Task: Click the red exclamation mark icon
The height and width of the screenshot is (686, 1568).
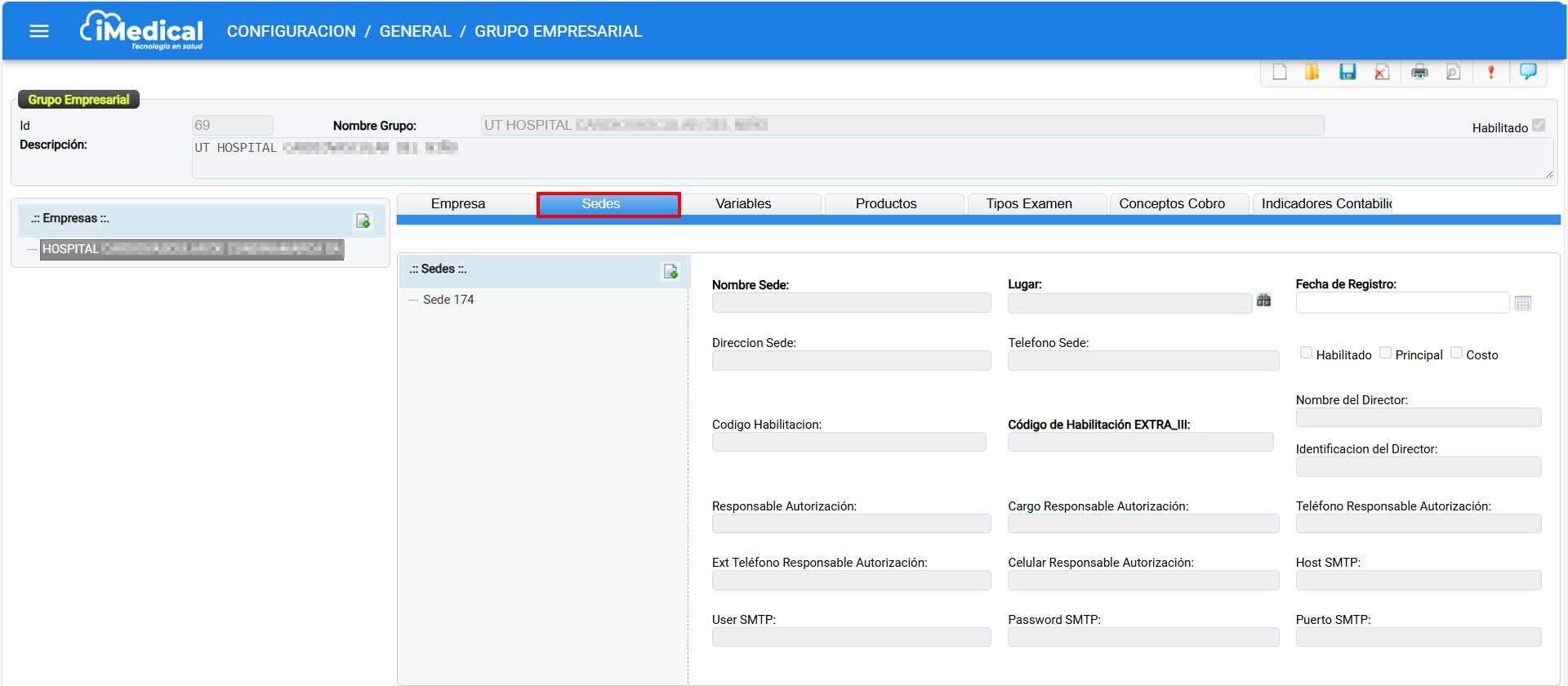Action: pos(1491,73)
